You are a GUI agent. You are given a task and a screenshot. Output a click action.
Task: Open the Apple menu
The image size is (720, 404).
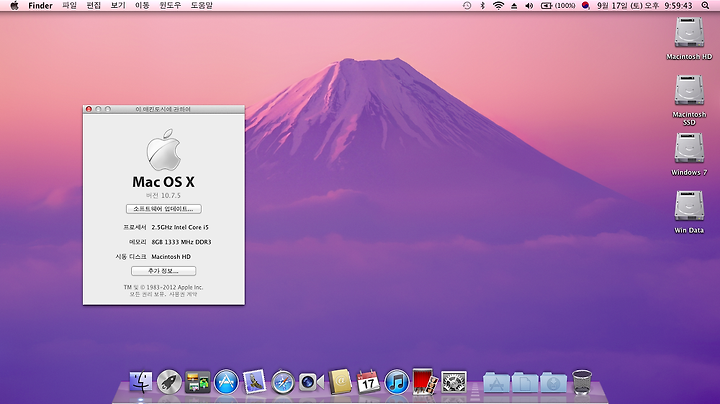(x=14, y=6)
